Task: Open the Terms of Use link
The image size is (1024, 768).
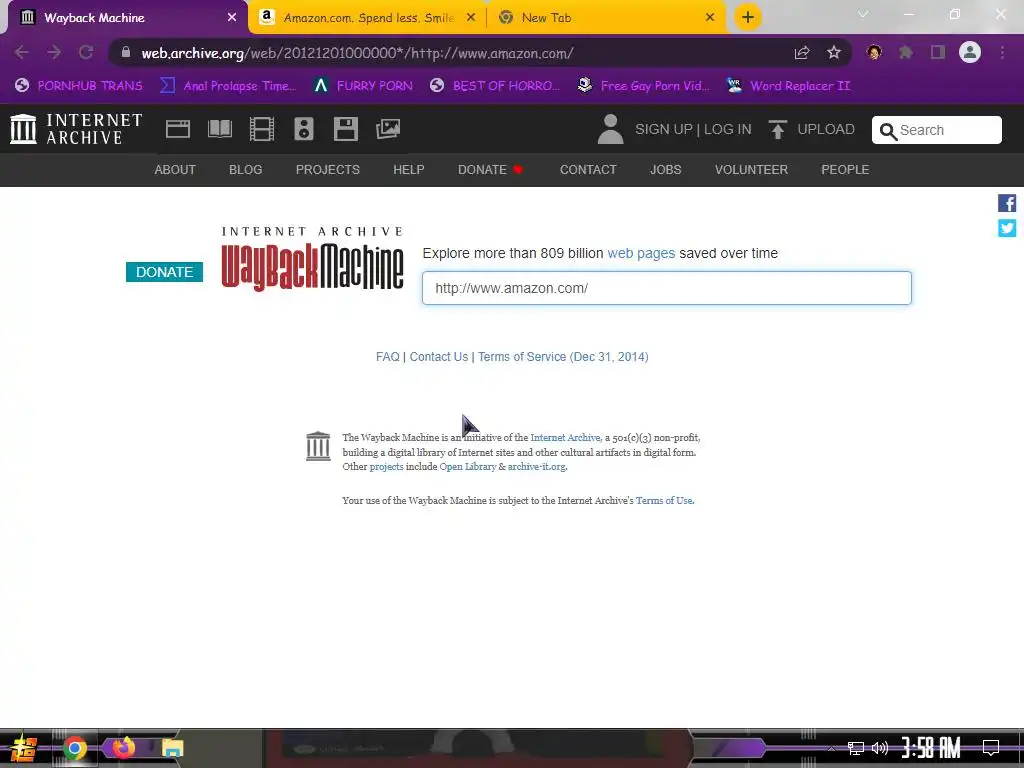Action: (664, 501)
